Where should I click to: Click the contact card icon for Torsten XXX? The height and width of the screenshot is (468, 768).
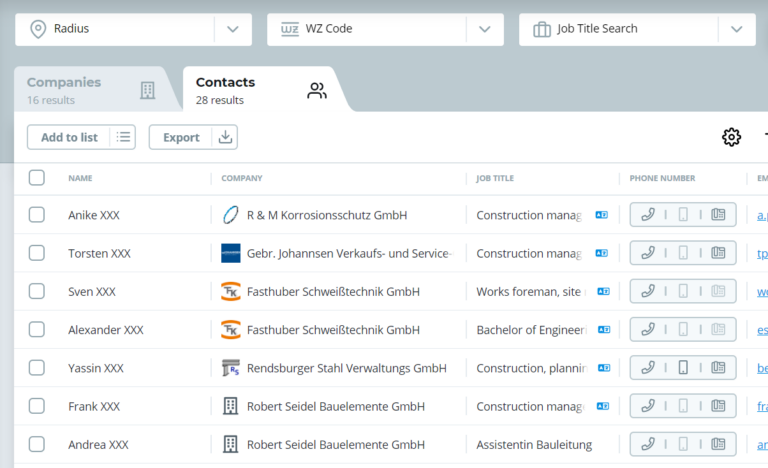pos(718,253)
